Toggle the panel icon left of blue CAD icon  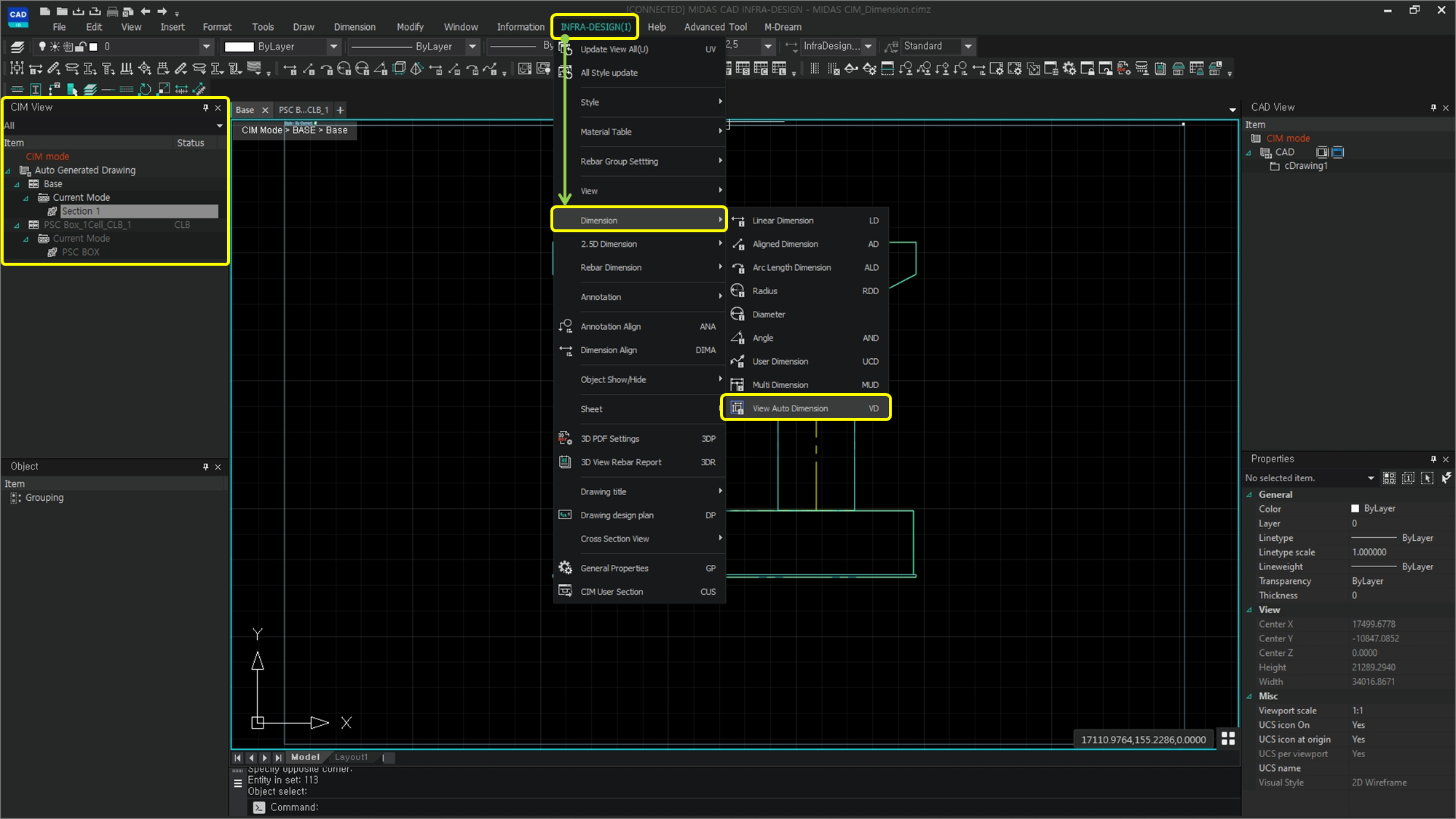(x=1323, y=152)
